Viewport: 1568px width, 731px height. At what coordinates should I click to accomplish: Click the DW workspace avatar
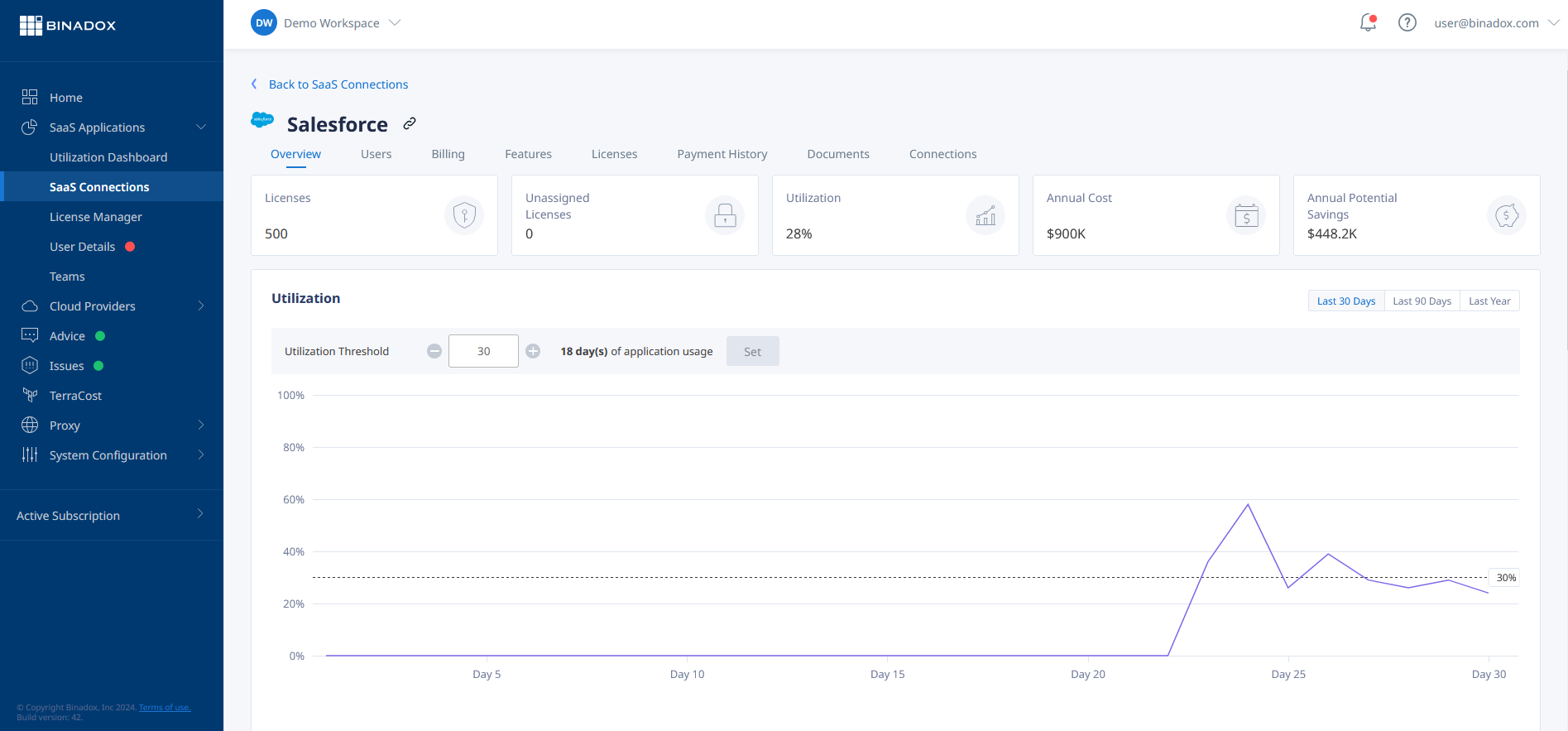[264, 23]
